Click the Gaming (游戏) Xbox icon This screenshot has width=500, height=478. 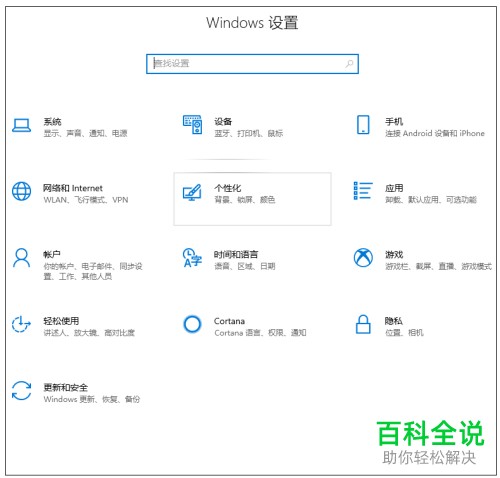click(363, 258)
